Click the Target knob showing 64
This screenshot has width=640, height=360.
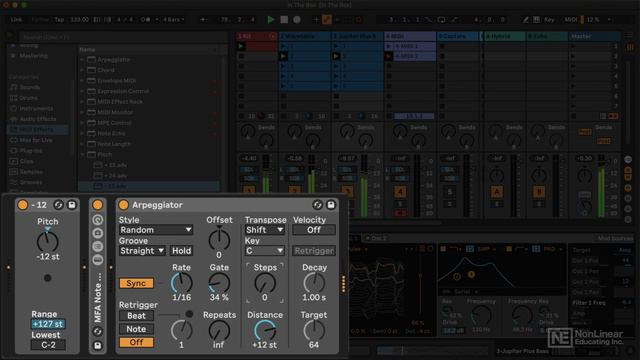314,330
